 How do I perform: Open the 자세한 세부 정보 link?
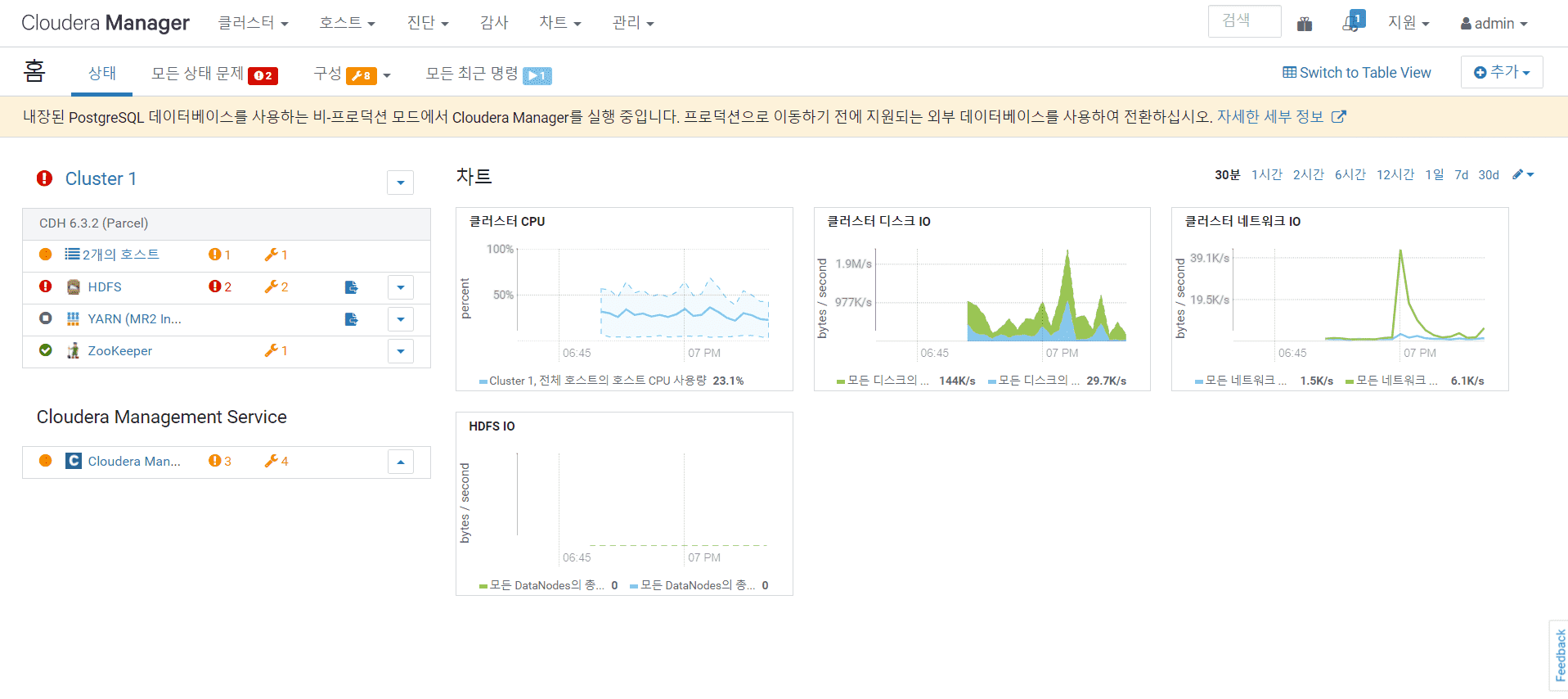click(x=1281, y=117)
